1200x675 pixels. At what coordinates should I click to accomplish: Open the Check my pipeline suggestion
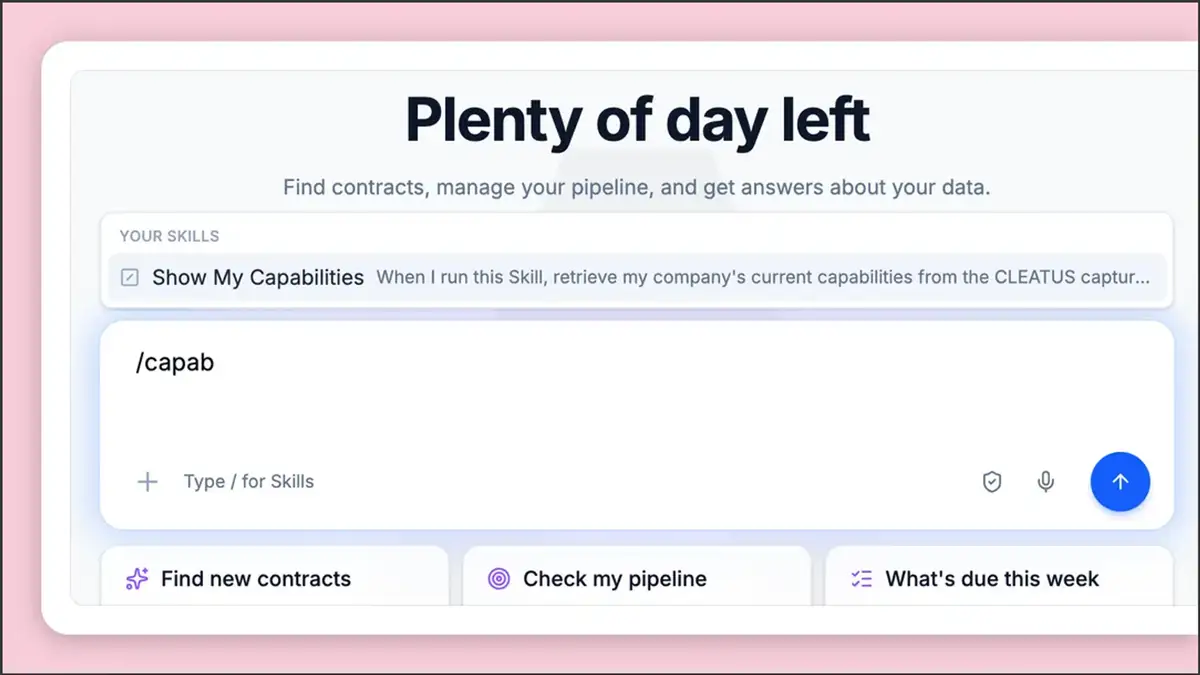click(x=637, y=576)
